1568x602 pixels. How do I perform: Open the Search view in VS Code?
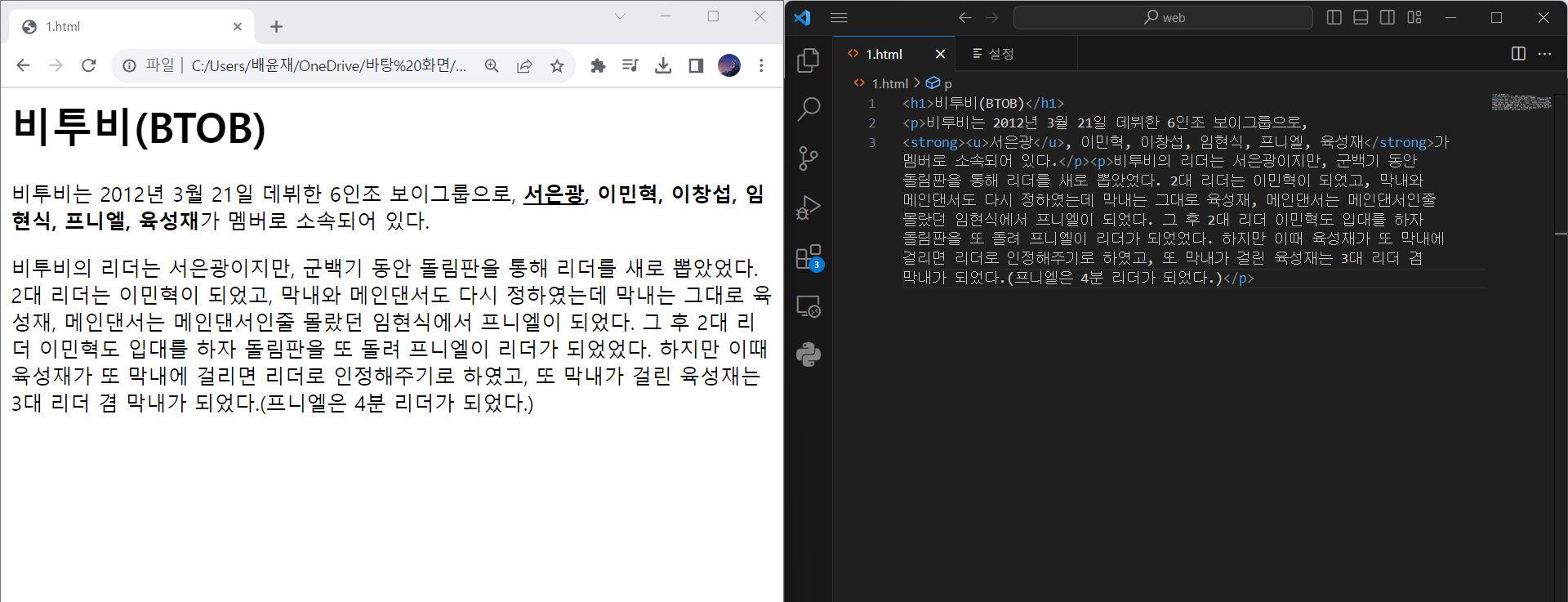808,109
